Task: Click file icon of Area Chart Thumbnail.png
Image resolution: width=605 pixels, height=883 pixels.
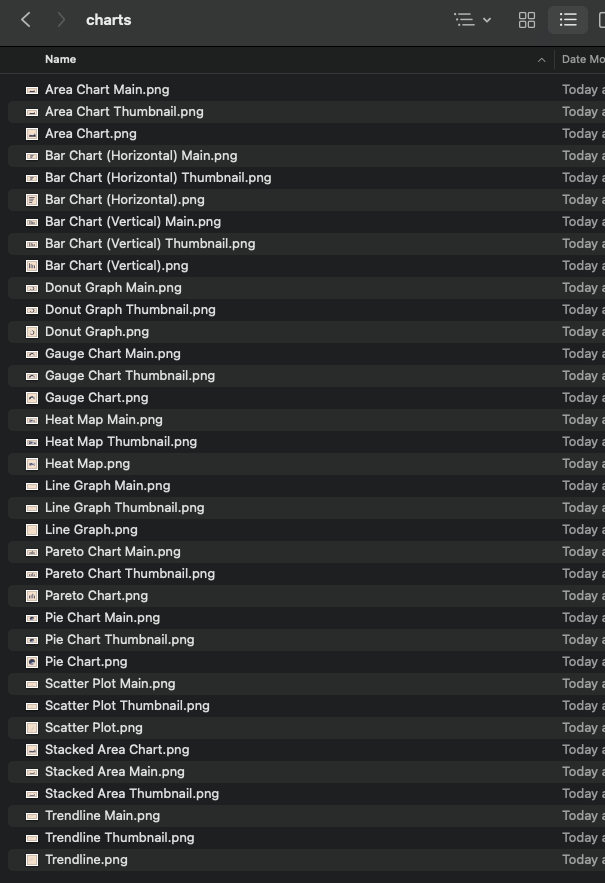Action: coord(32,112)
